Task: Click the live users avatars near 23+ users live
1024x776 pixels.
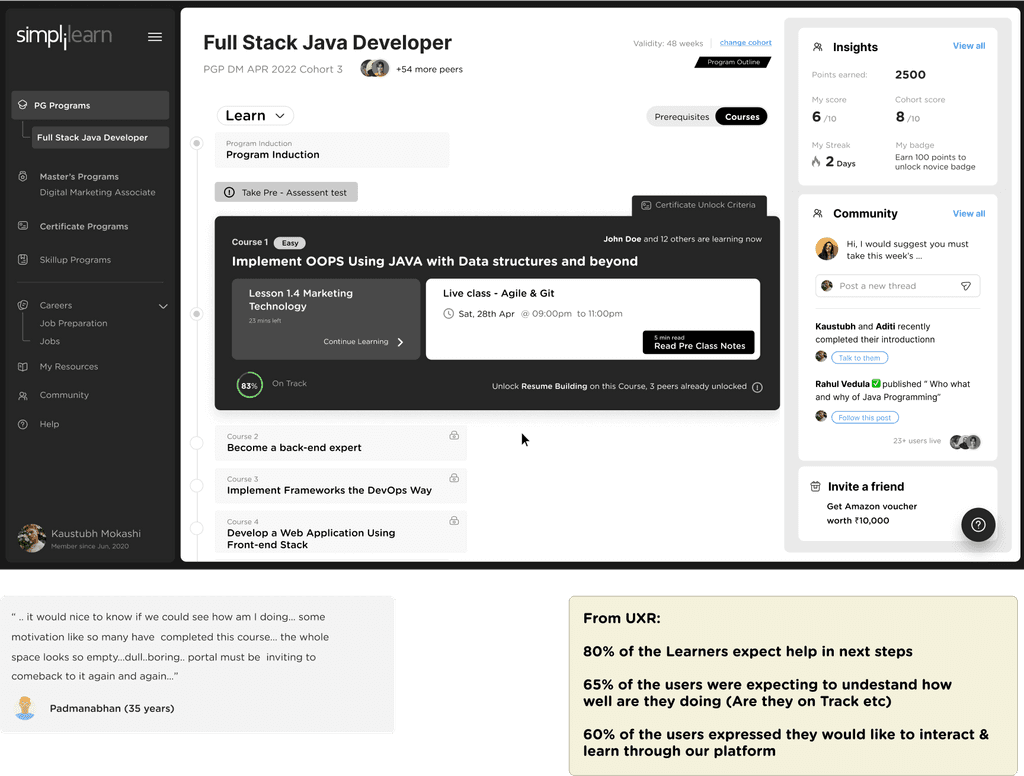Action: [x=965, y=442]
